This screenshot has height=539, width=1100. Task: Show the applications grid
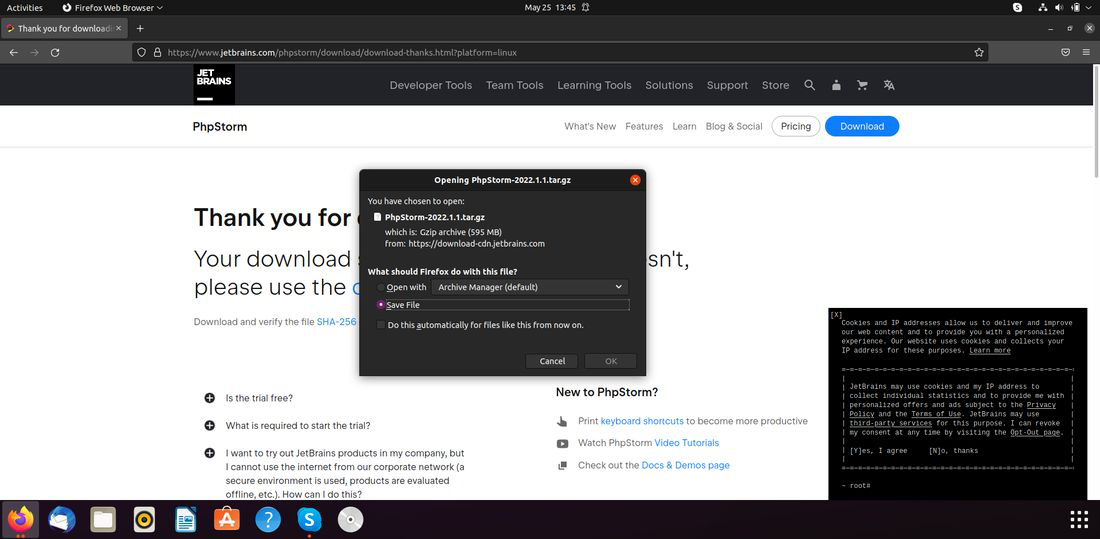pos(1079,520)
